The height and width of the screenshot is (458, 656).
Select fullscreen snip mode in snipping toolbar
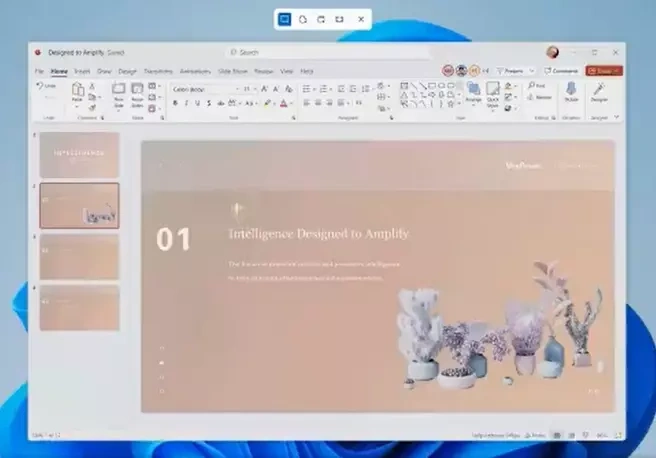(x=340, y=19)
